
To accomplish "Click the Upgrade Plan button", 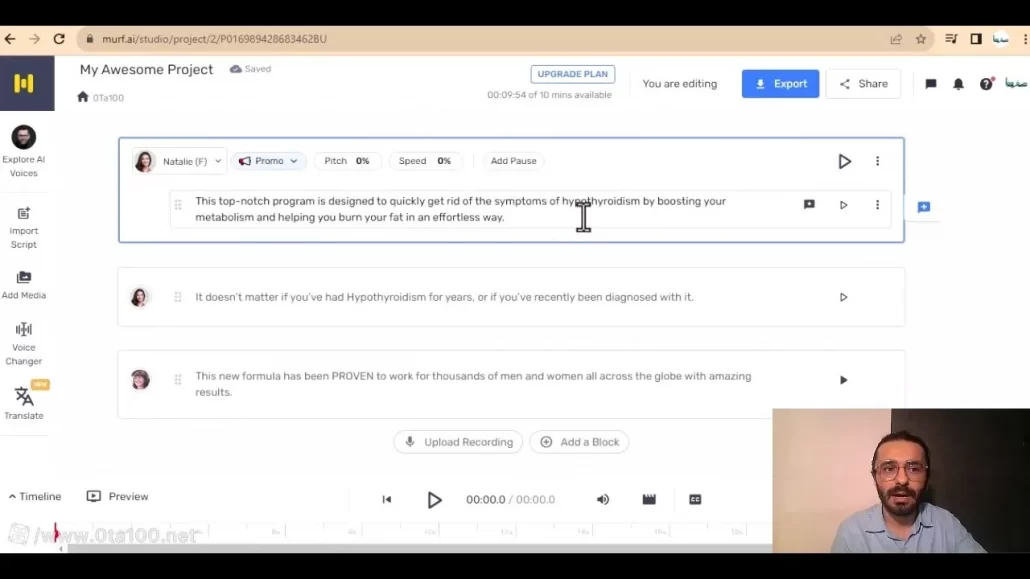I will (x=572, y=74).
